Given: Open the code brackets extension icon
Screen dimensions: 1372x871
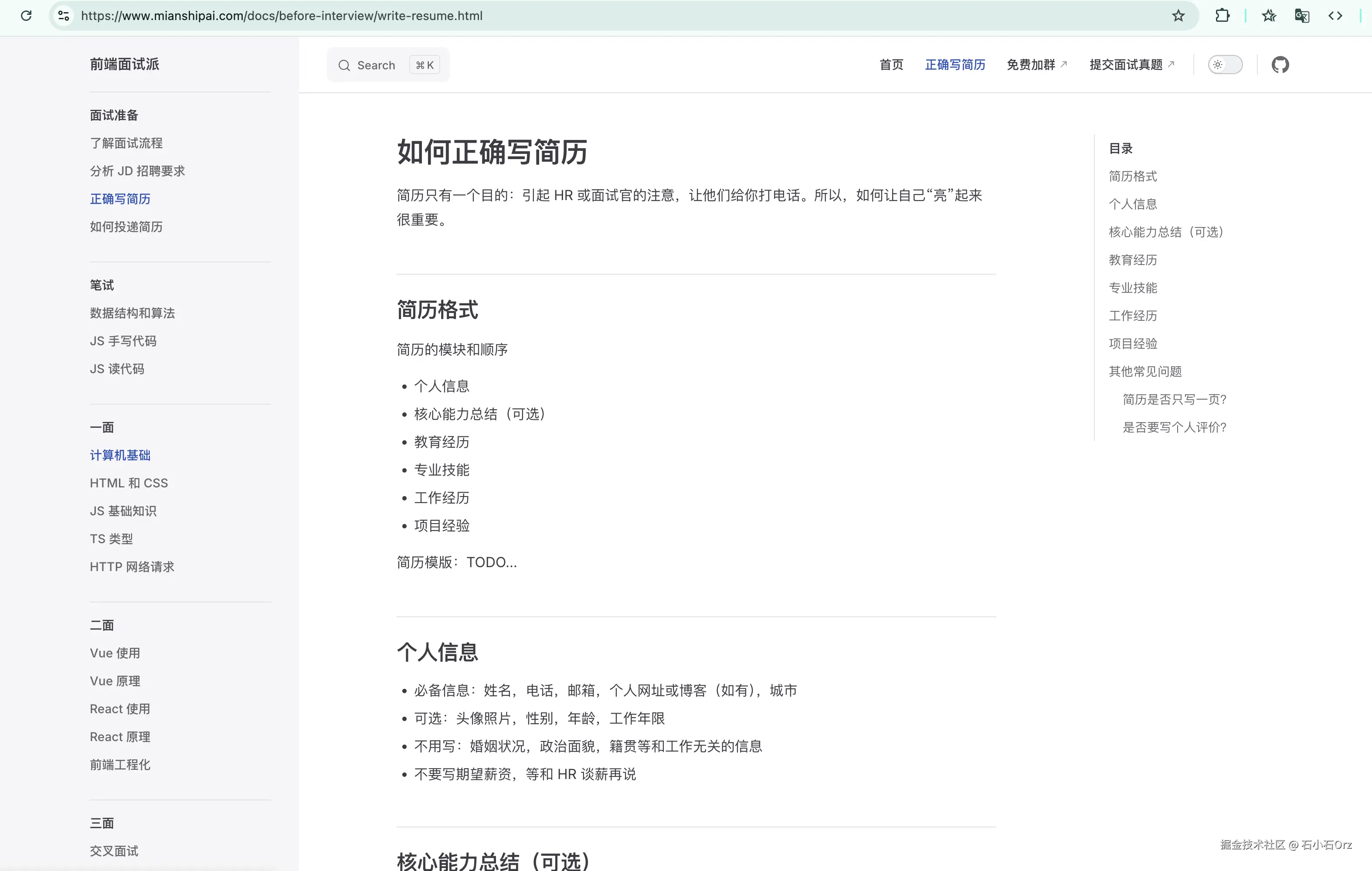Looking at the screenshot, I should pyautogui.click(x=1335, y=15).
